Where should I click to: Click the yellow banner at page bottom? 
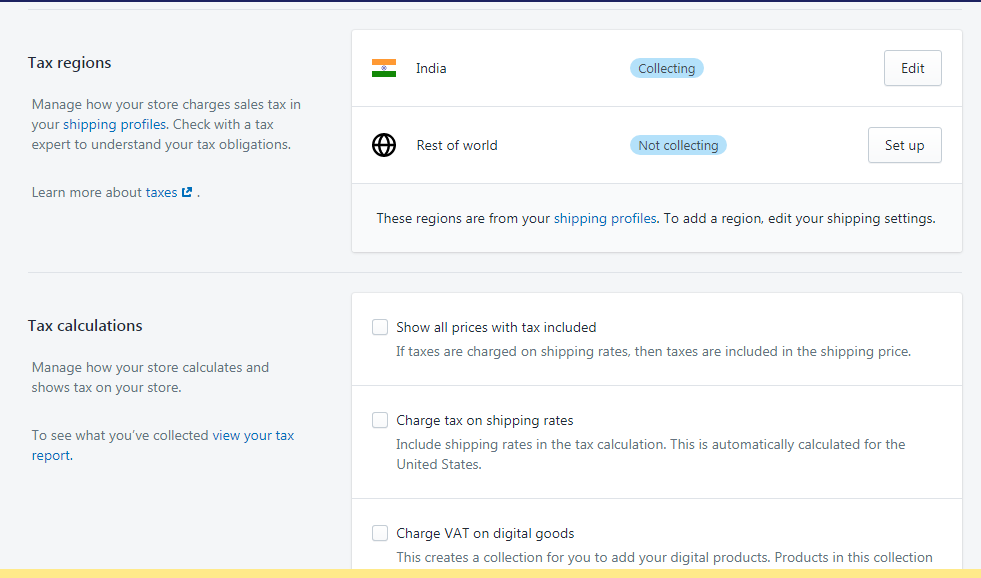[x=490, y=573]
